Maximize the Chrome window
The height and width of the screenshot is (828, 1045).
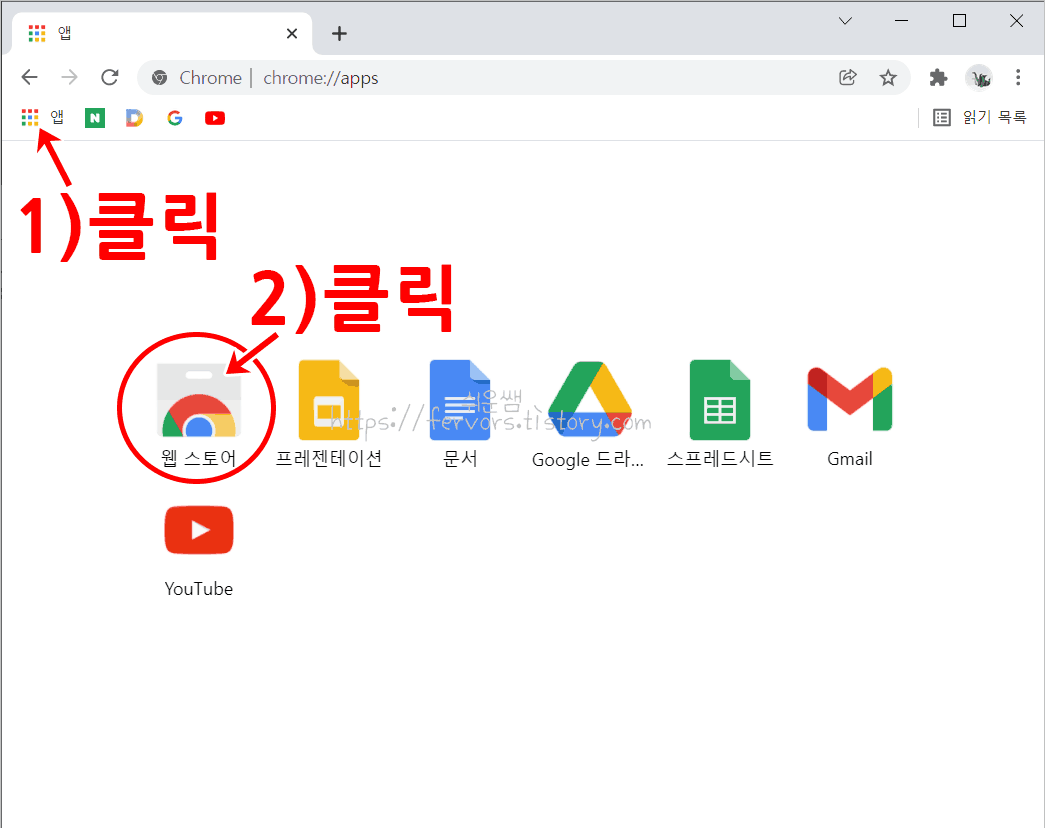coord(959,21)
